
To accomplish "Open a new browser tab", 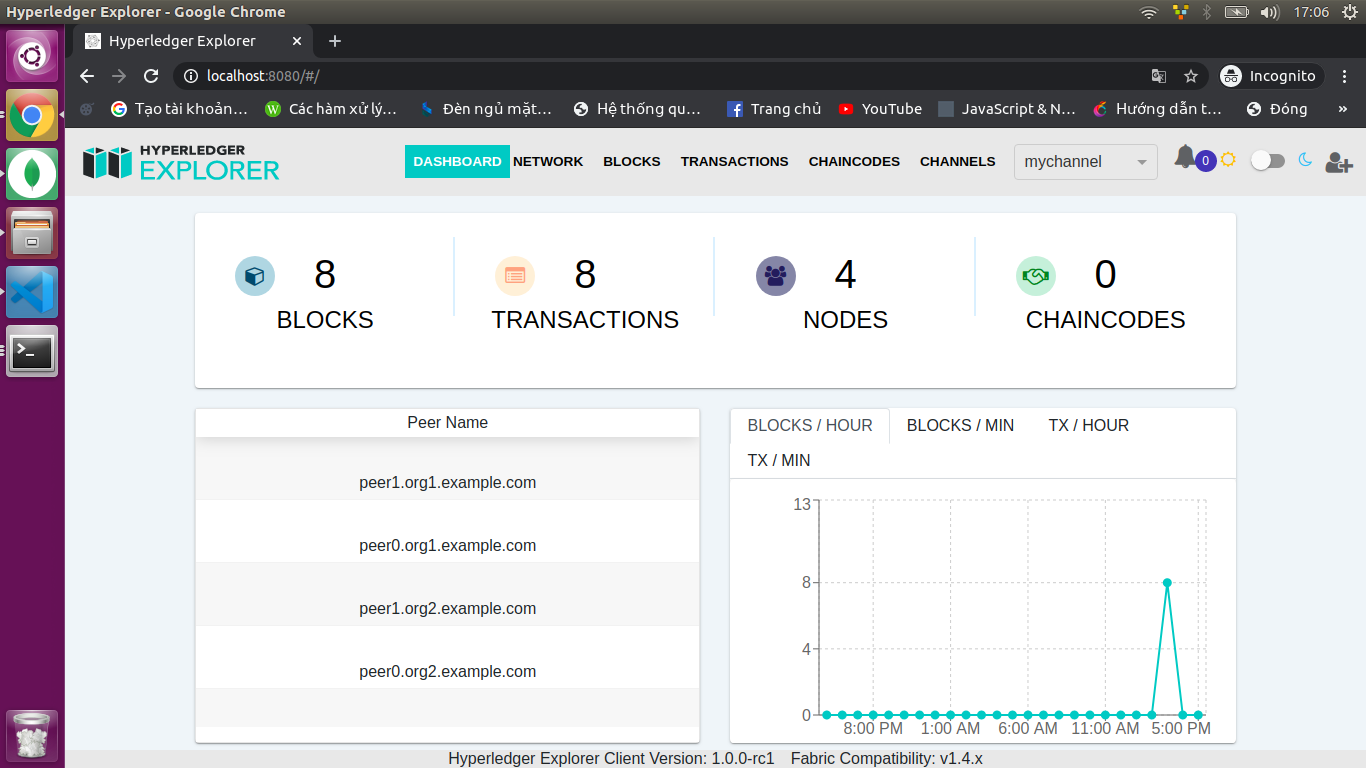I will [335, 41].
